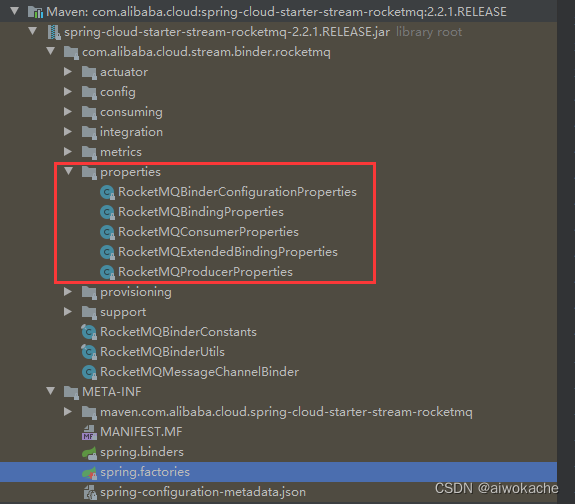
Task: Expand the provisioning package
Action: [68, 291]
